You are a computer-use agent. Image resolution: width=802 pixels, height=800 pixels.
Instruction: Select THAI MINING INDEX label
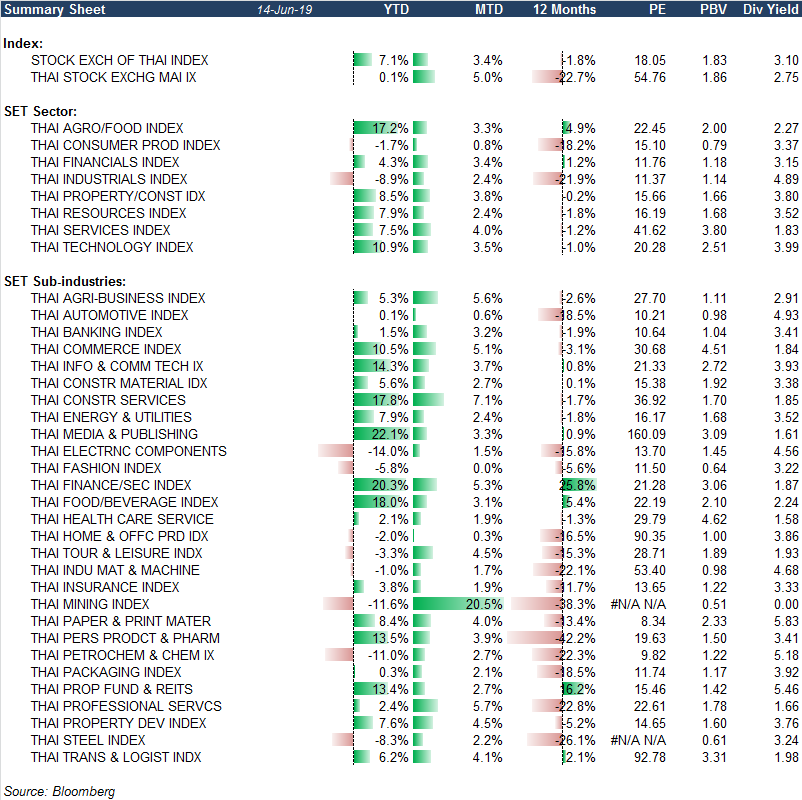click(x=90, y=604)
